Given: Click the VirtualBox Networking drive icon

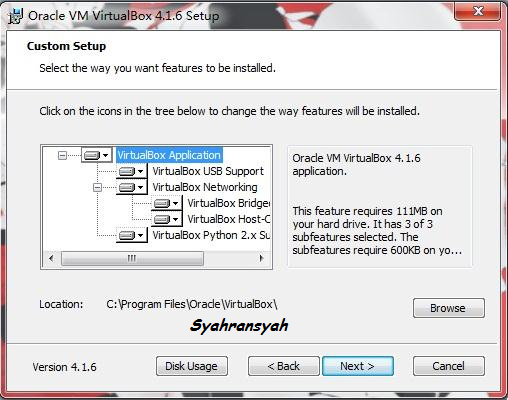Looking at the screenshot, I should click(131, 187).
